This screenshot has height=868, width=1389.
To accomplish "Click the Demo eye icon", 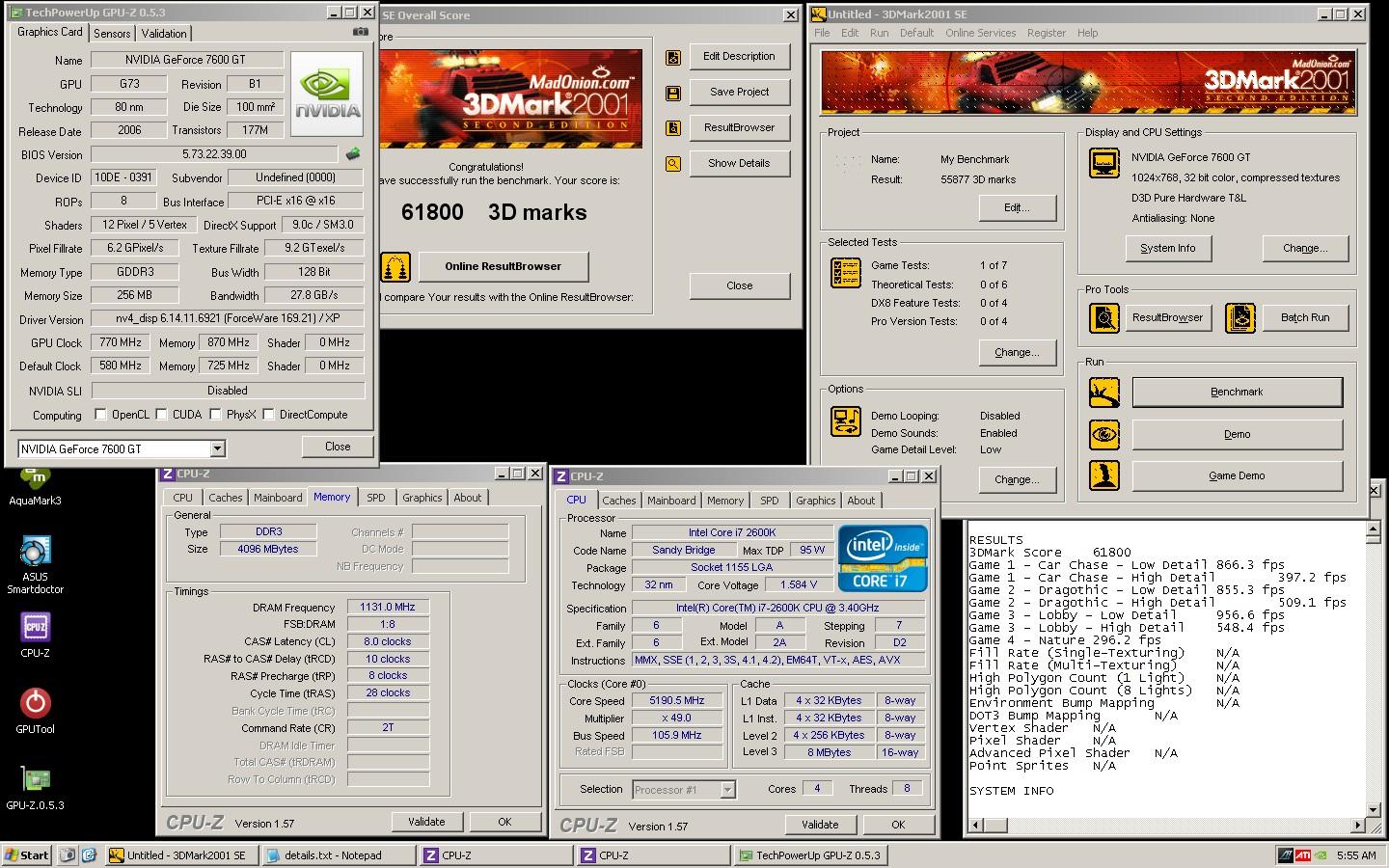I will (1104, 435).
